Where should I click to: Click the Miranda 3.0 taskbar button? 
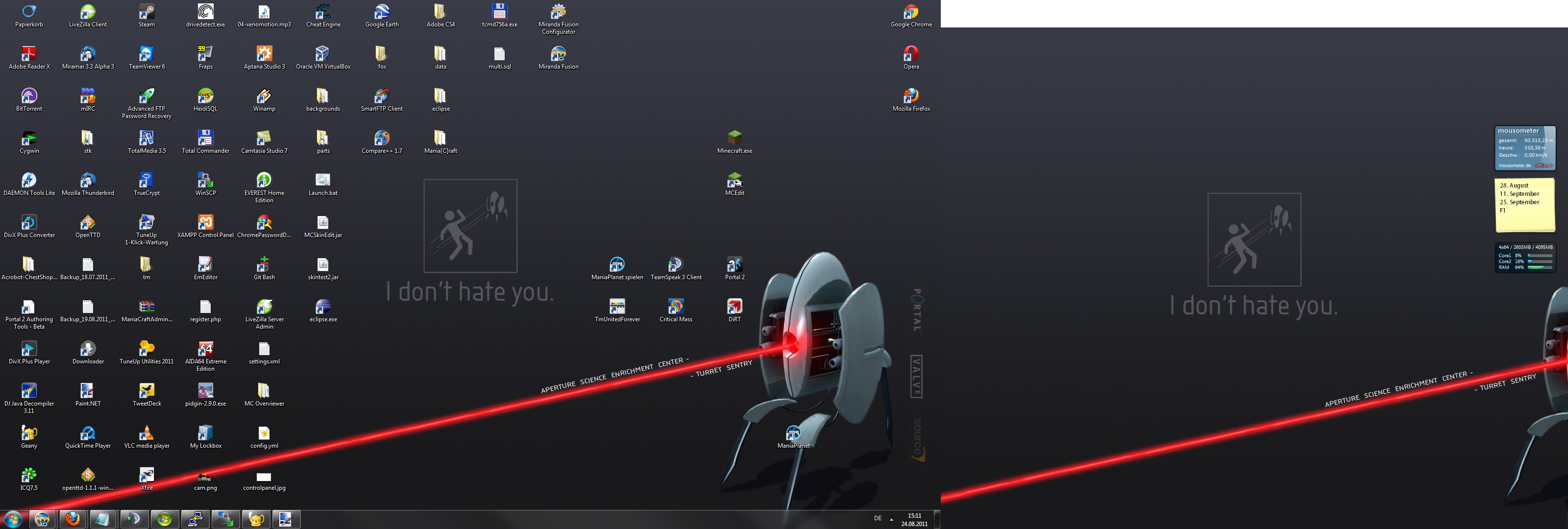(43, 519)
